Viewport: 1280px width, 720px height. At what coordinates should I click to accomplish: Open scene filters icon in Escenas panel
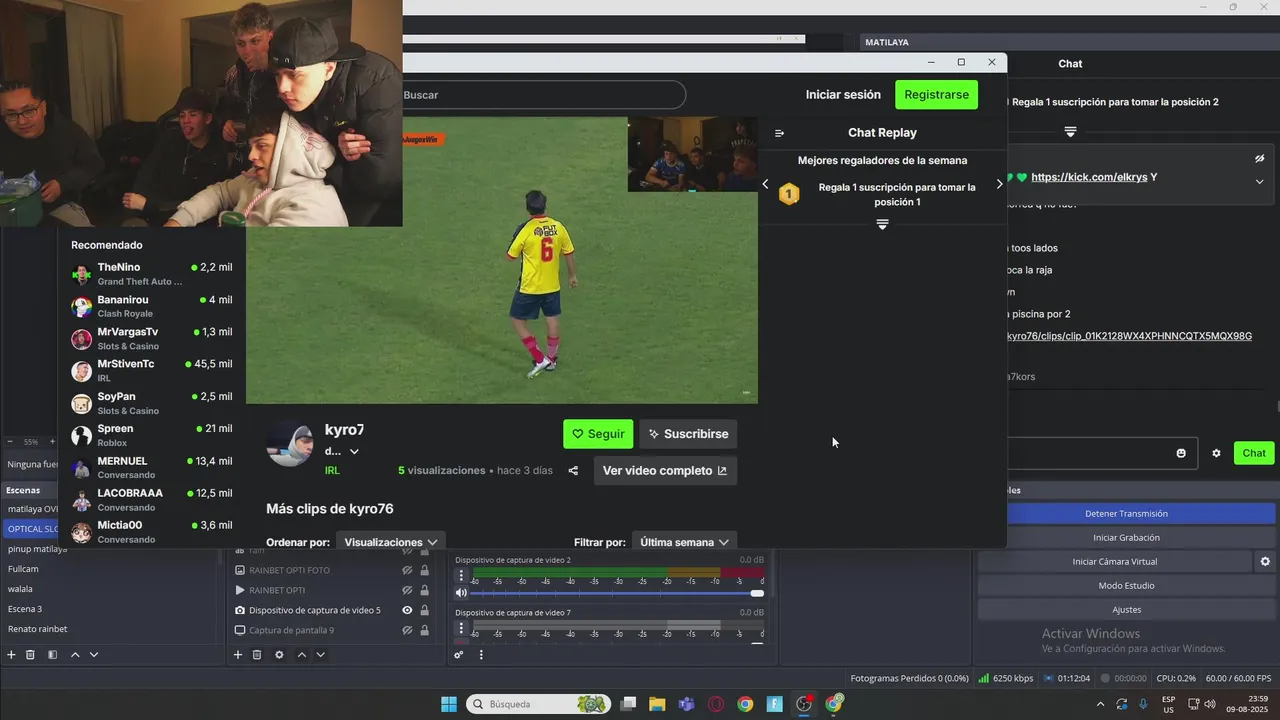52,655
